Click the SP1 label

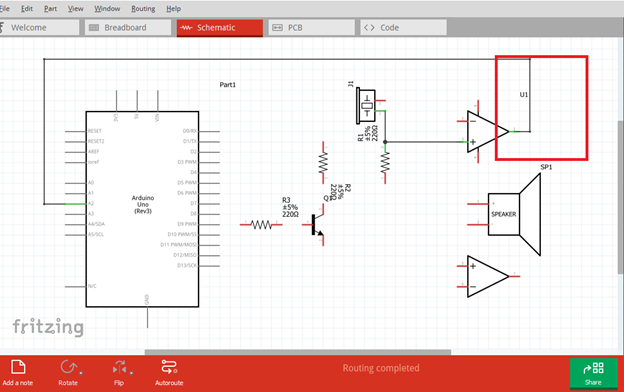click(546, 167)
